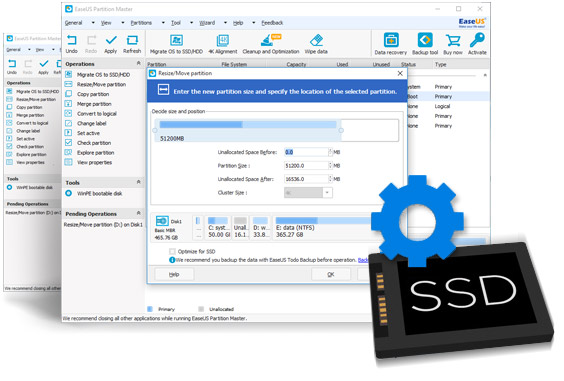564x381 pixels.
Task: Adjust the Partition Size spinner arrows
Action: [330, 165]
